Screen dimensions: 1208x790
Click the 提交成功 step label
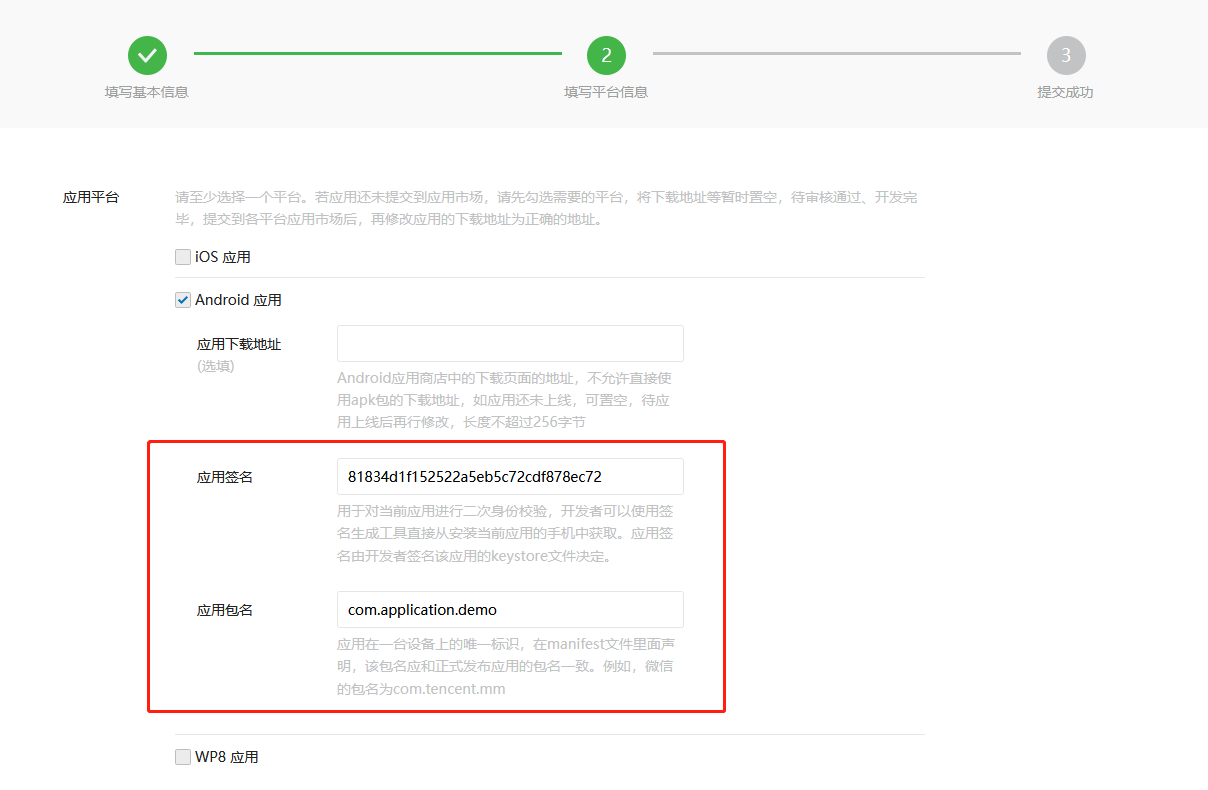1065,92
